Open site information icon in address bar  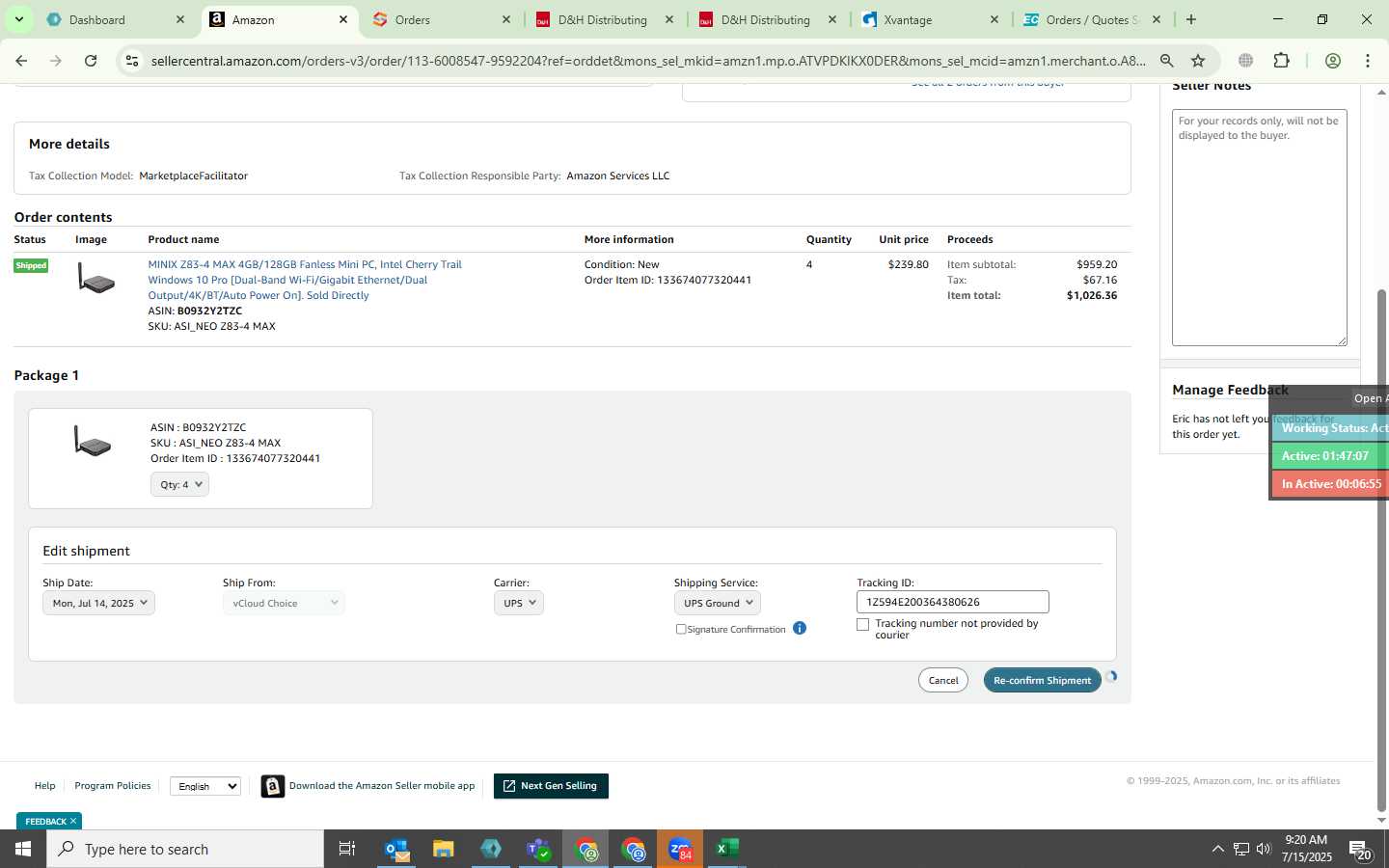[x=132, y=61]
